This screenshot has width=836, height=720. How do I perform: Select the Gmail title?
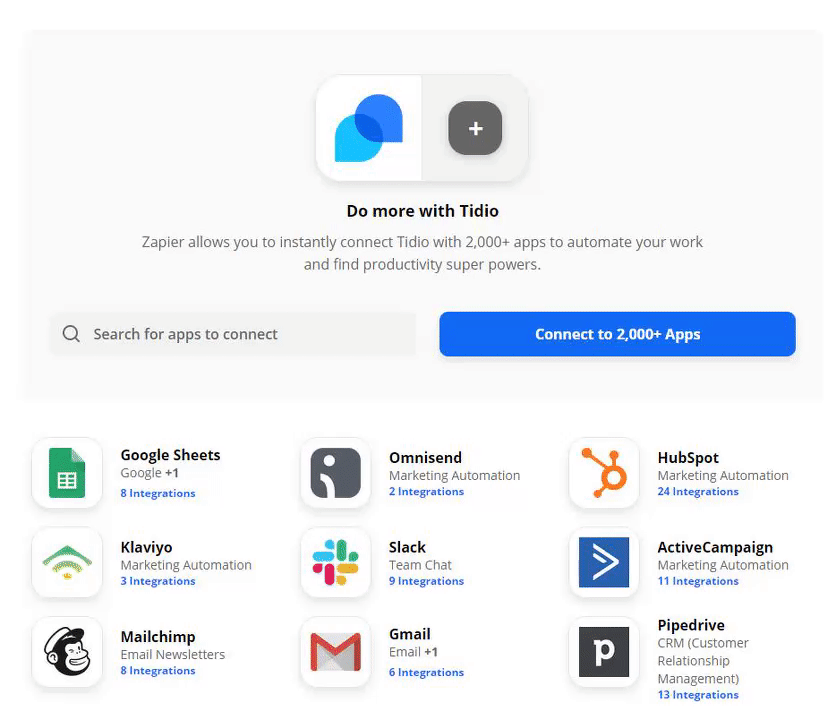(409, 634)
